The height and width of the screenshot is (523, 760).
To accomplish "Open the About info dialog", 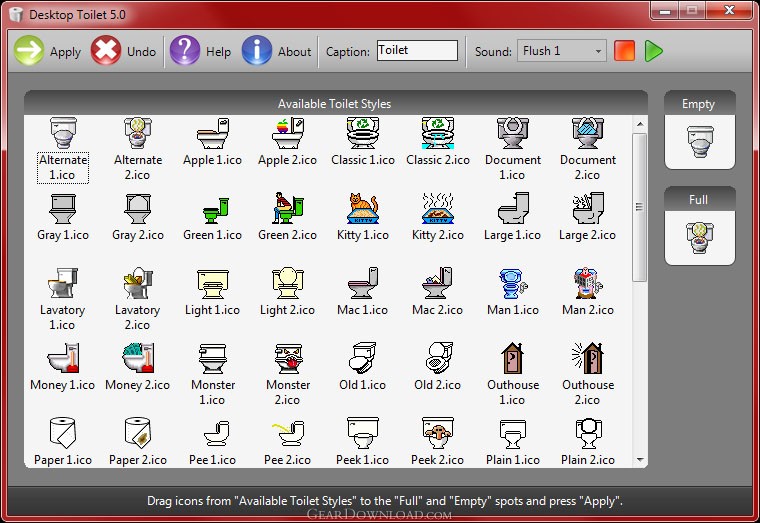I will pyautogui.click(x=256, y=51).
